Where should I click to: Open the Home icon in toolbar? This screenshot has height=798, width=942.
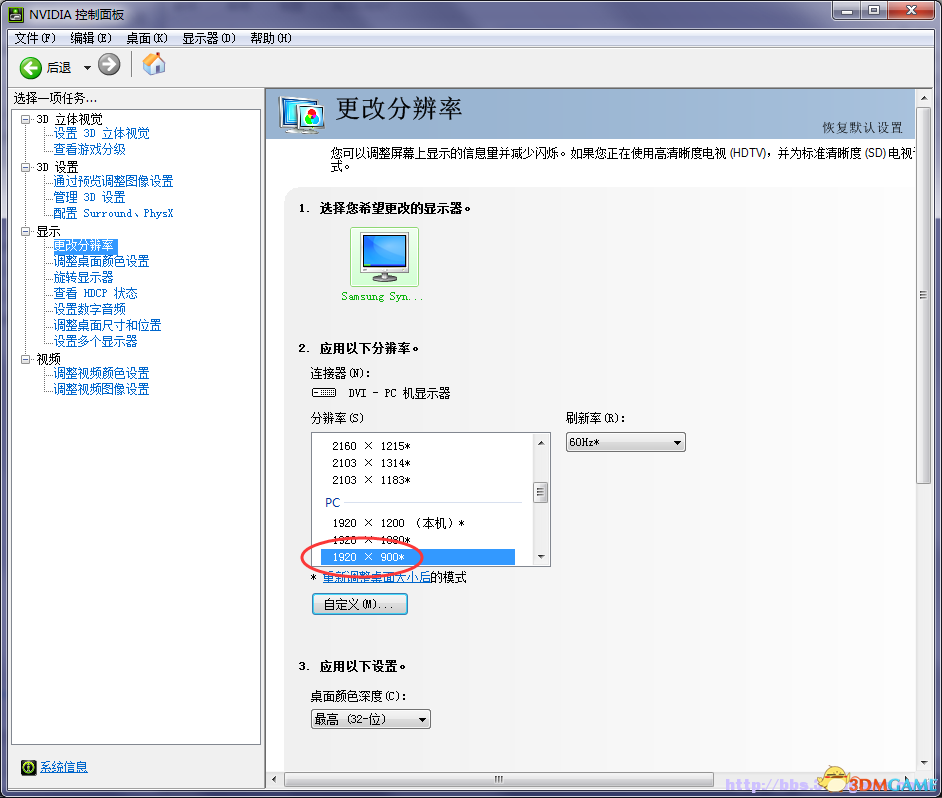(154, 64)
